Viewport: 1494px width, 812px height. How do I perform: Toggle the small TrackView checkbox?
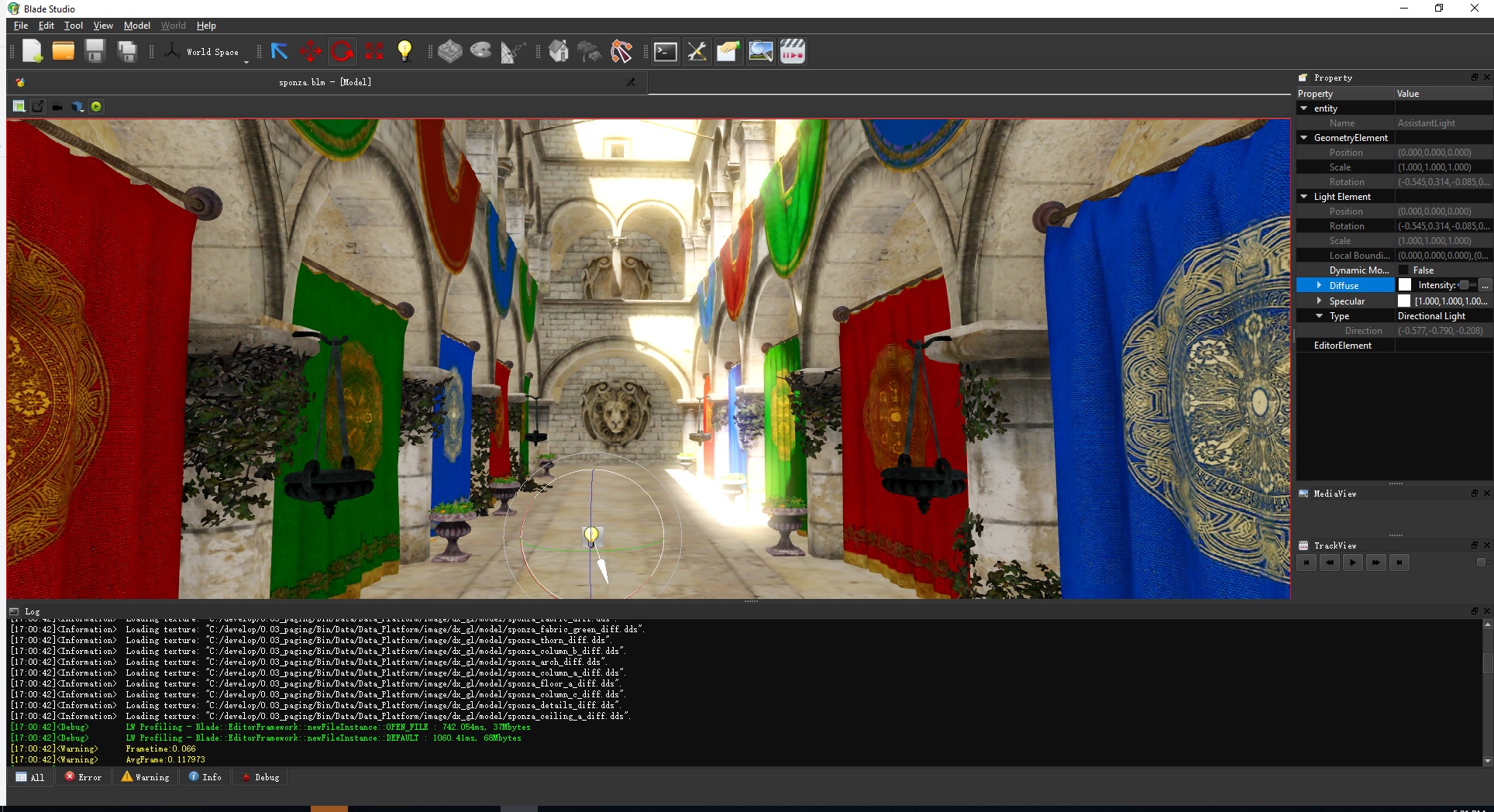click(1481, 563)
